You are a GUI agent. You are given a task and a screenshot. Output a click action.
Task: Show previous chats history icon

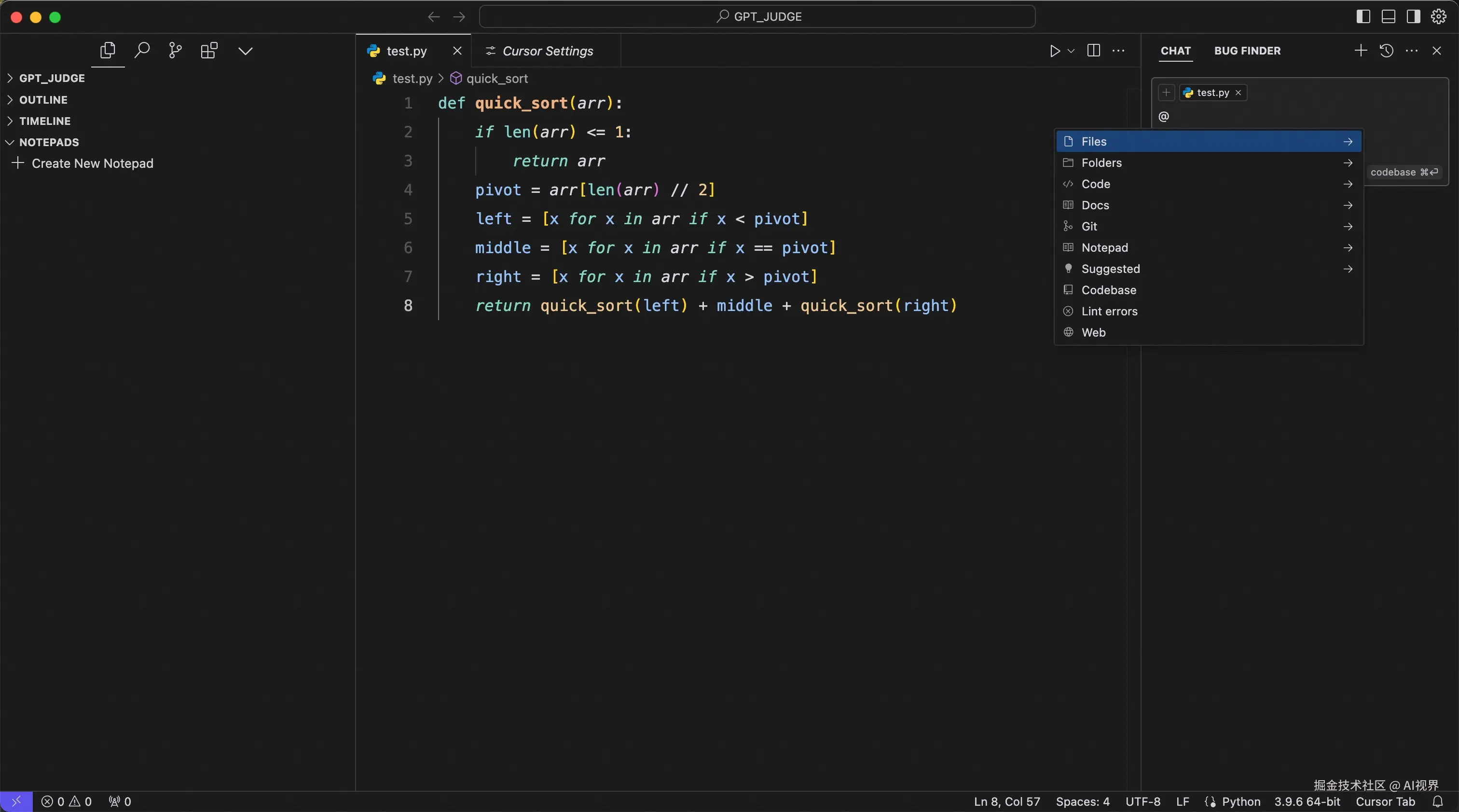[1387, 51]
